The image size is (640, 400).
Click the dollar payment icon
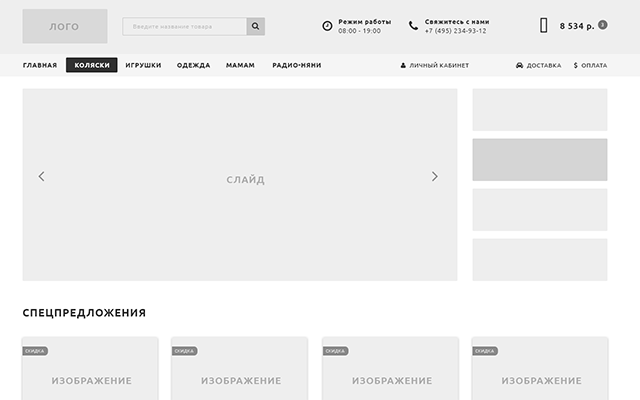[x=576, y=65]
